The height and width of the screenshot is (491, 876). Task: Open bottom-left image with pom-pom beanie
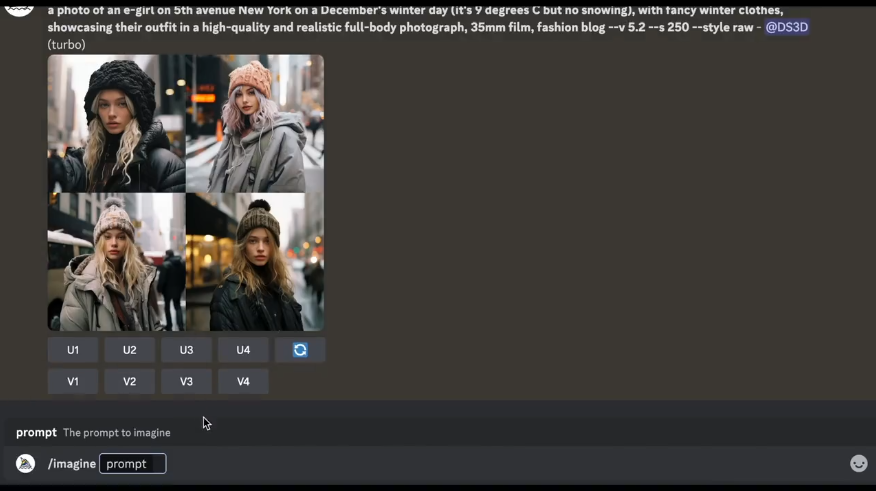(116, 262)
